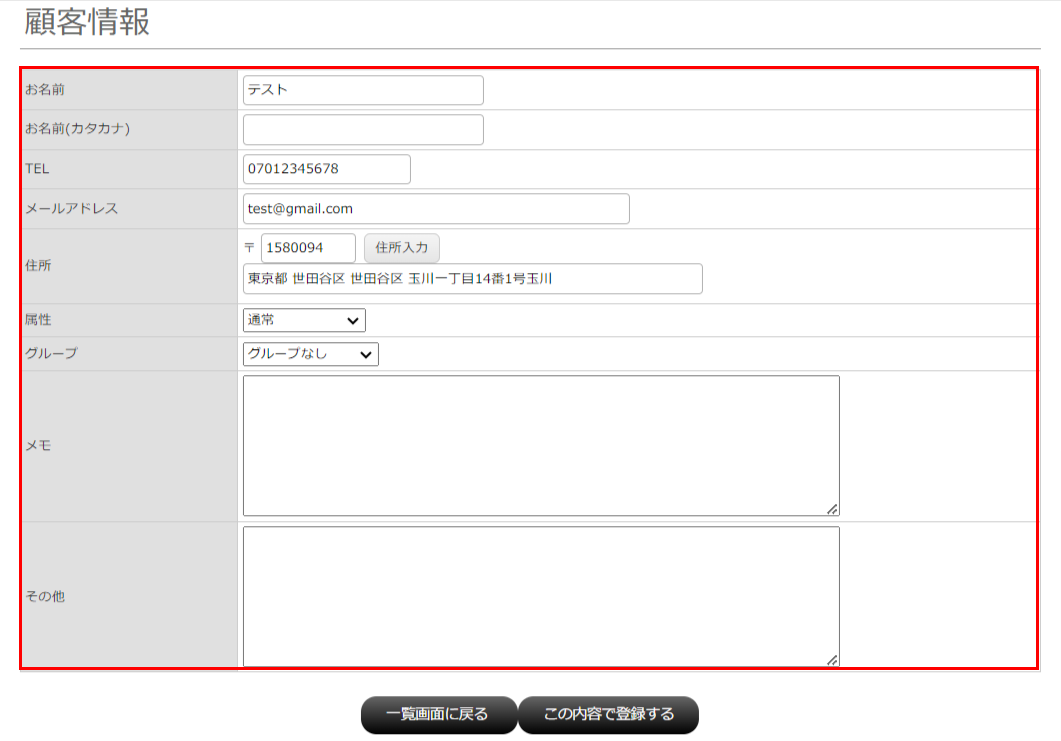
Task: Open the 属性 dropdown showing 通常
Action: tap(304, 320)
